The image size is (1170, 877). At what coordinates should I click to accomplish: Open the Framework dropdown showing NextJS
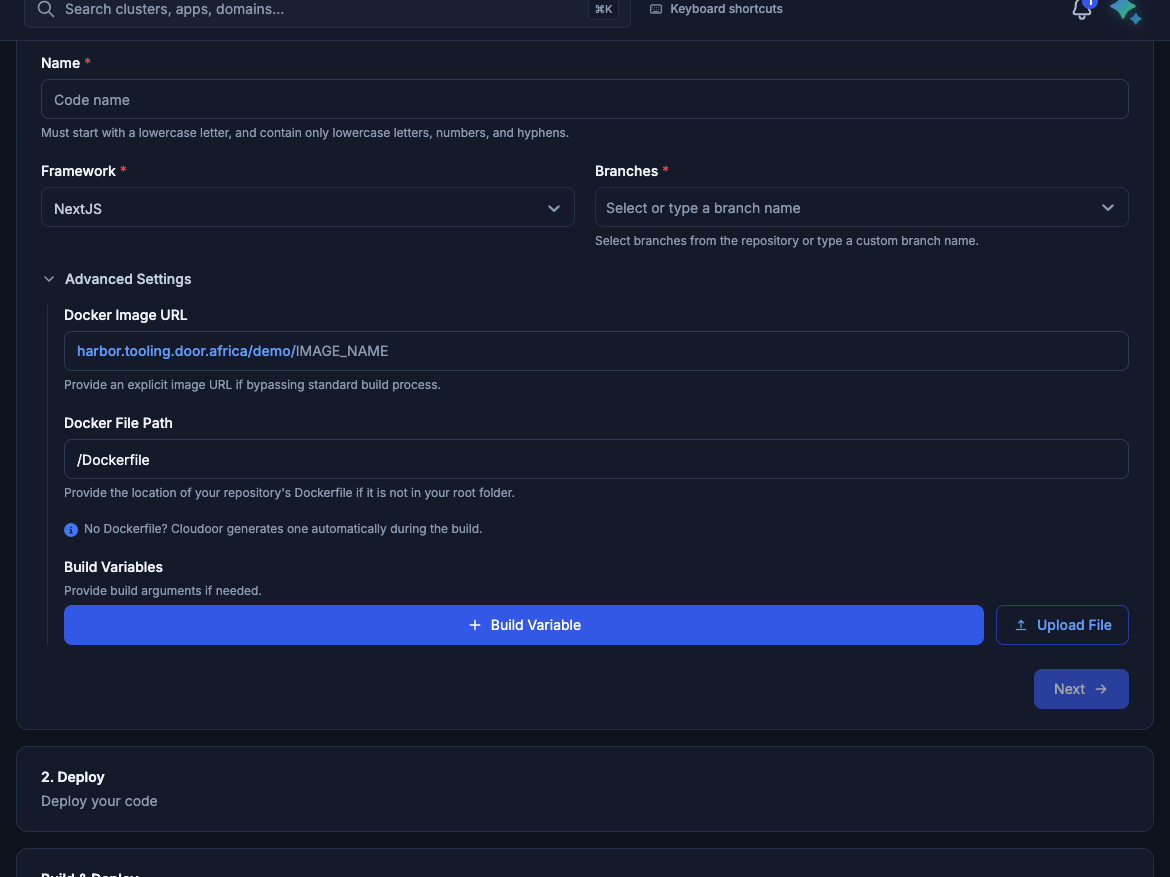(x=307, y=207)
